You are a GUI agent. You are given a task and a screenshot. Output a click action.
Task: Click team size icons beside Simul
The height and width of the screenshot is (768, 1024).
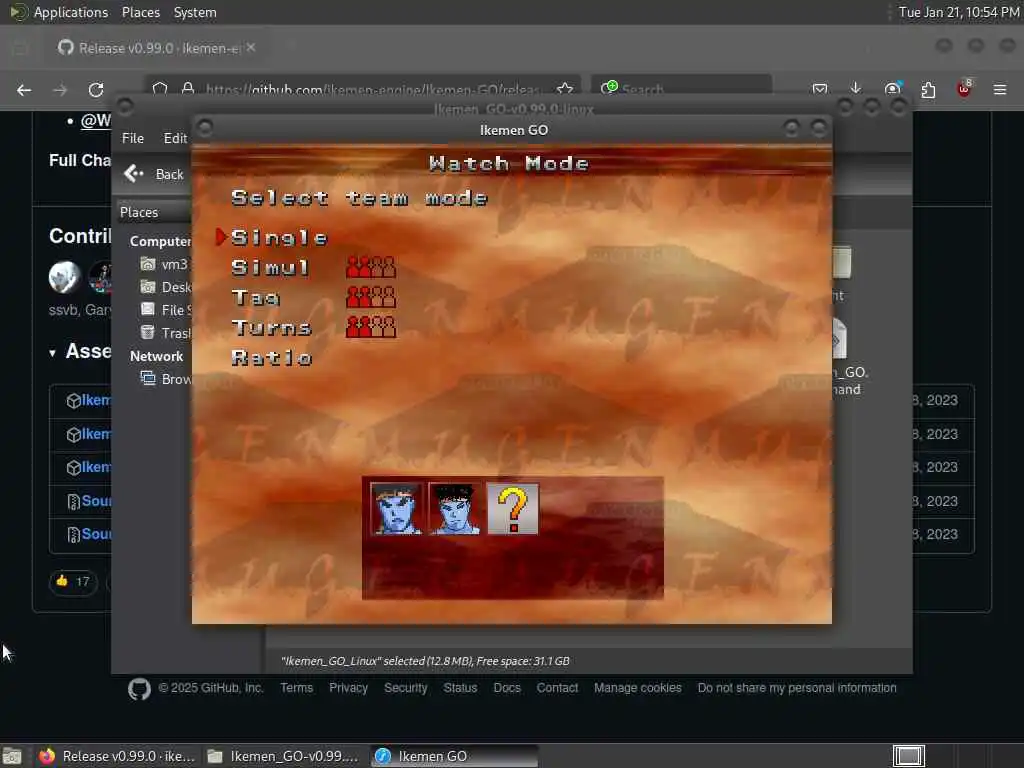(x=371, y=266)
